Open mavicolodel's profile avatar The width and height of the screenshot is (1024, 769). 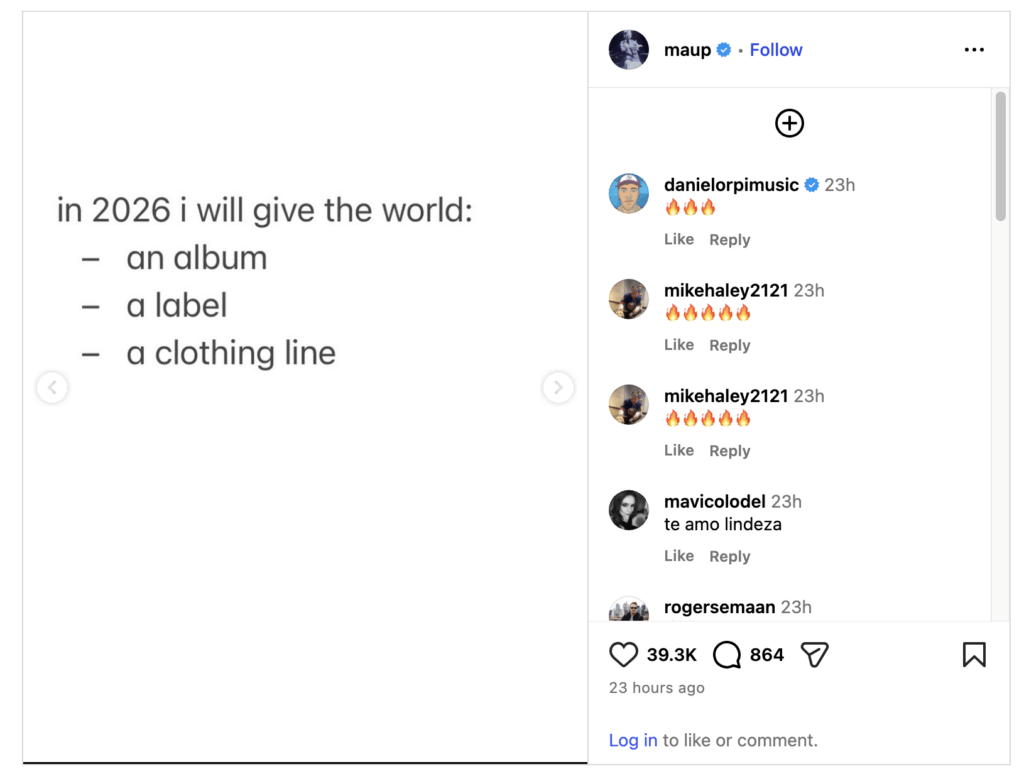point(629,510)
